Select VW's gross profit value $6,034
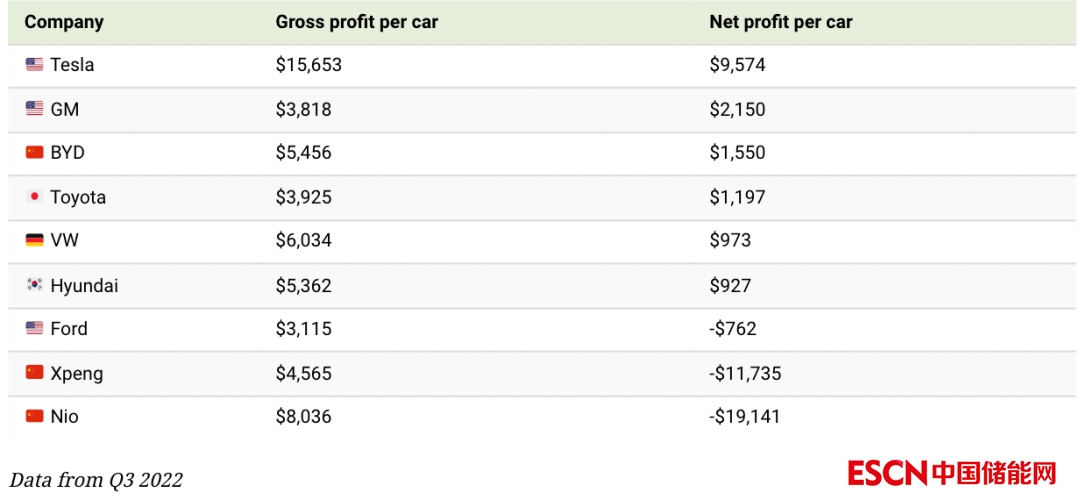The image size is (1080, 500). point(304,240)
